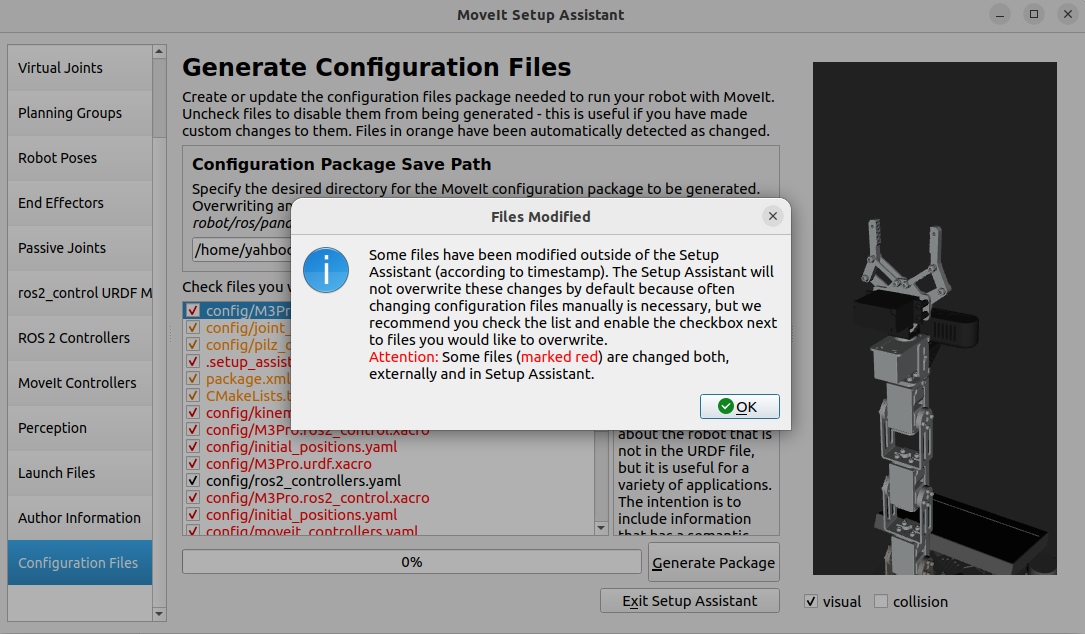Confirm the Files Modified dialog with OK
The height and width of the screenshot is (634, 1085).
tap(740, 406)
